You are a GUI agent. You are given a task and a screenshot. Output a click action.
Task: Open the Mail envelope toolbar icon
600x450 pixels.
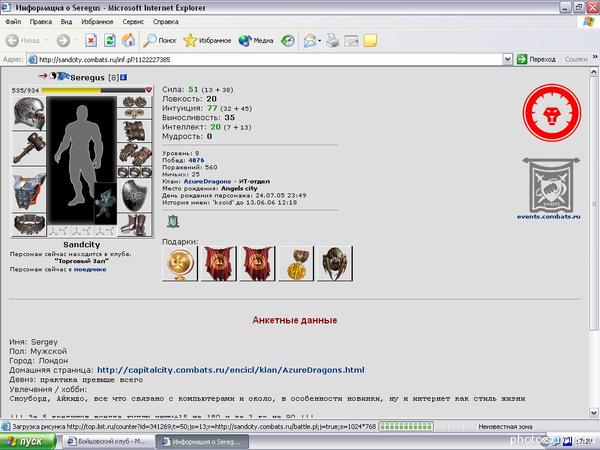[x=310, y=40]
